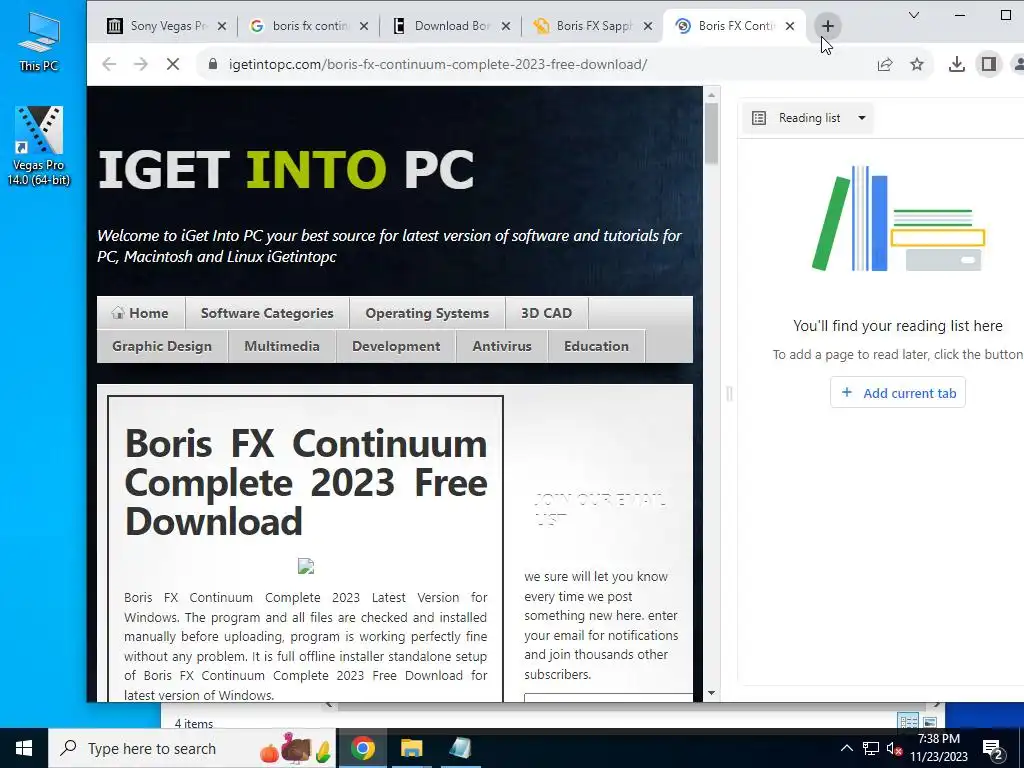The width and height of the screenshot is (1024, 768).
Task: Click Boris FX Continuum Complete 2023 heading
Action: coord(306,483)
